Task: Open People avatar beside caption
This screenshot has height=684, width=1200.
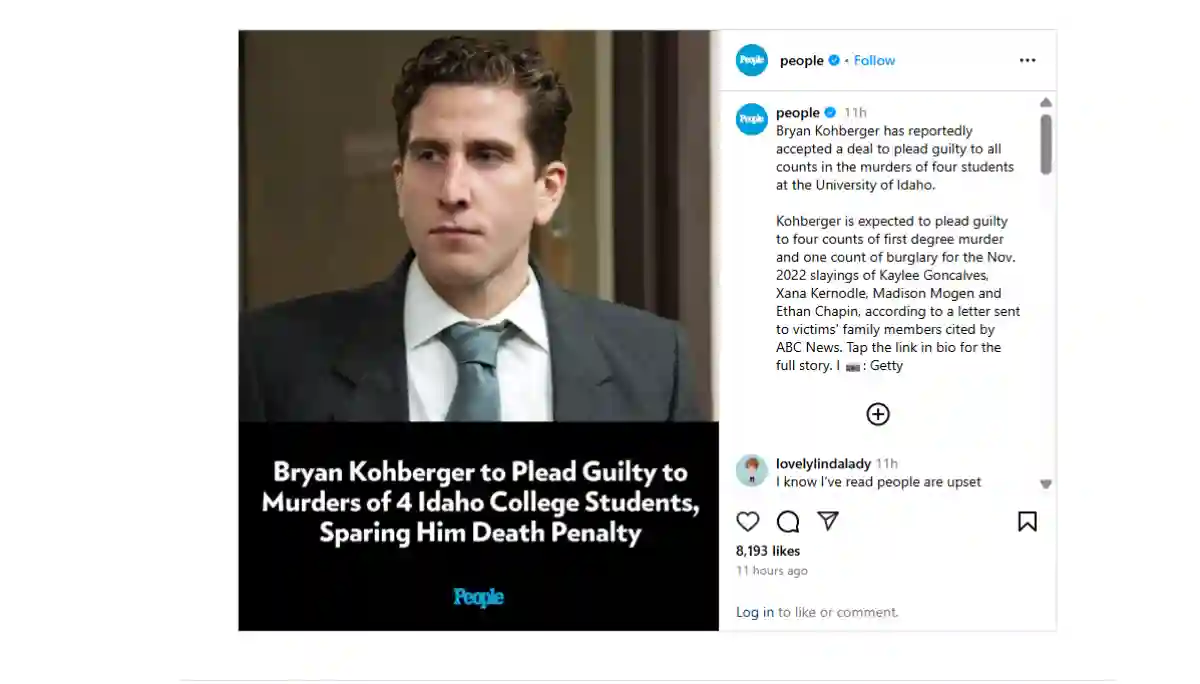Action: click(x=752, y=119)
